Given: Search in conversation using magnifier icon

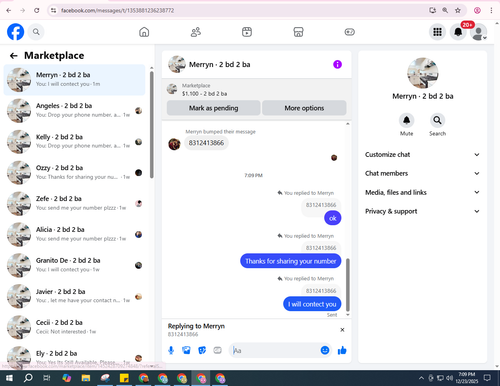Looking at the screenshot, I should coord(437,120).
